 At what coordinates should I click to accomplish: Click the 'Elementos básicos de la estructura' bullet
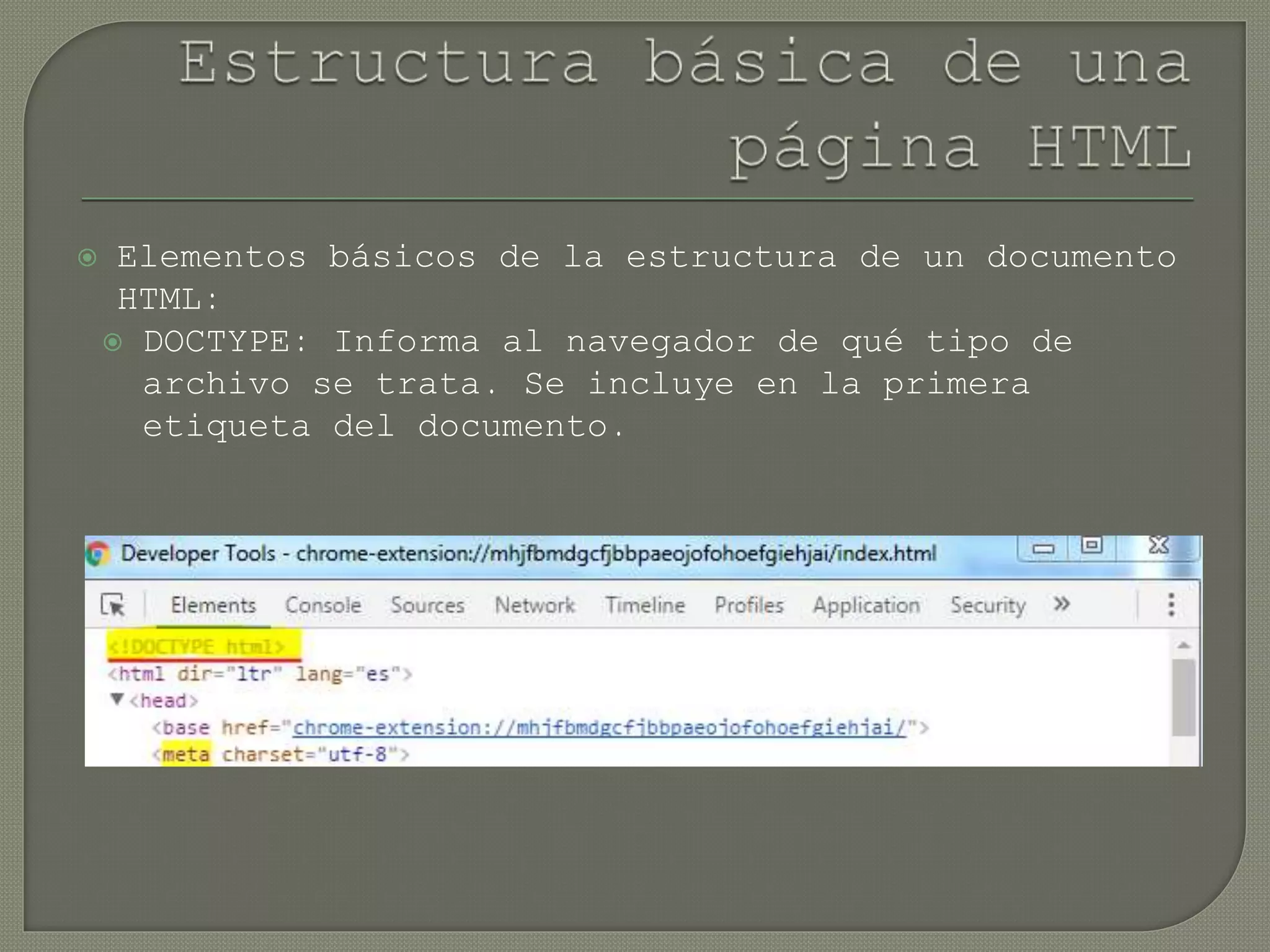(647, 278)
